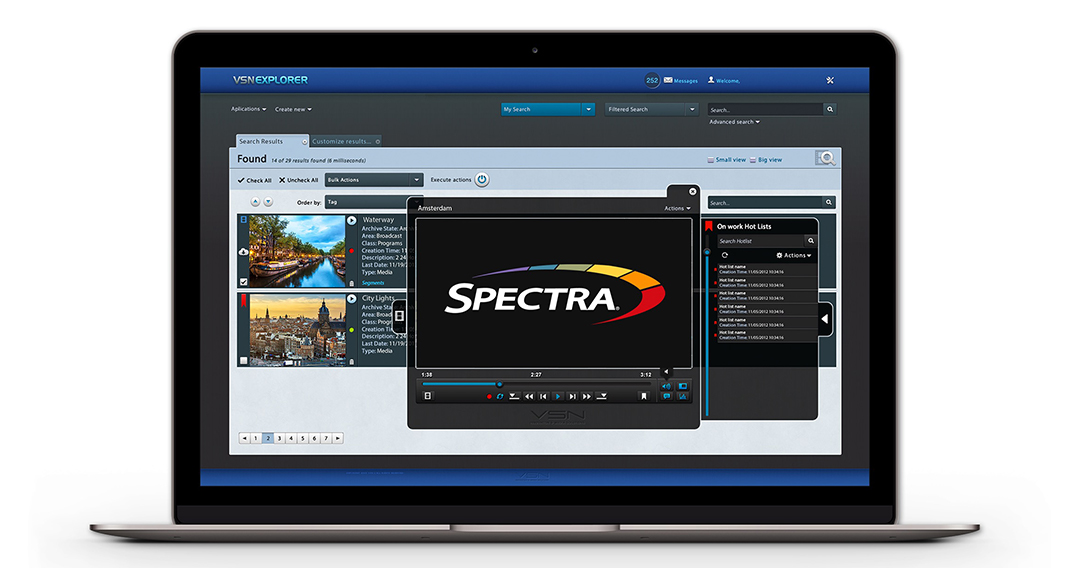Select the Search Results tab
Screen dimensions: 1080x568
tap(272, 141)
